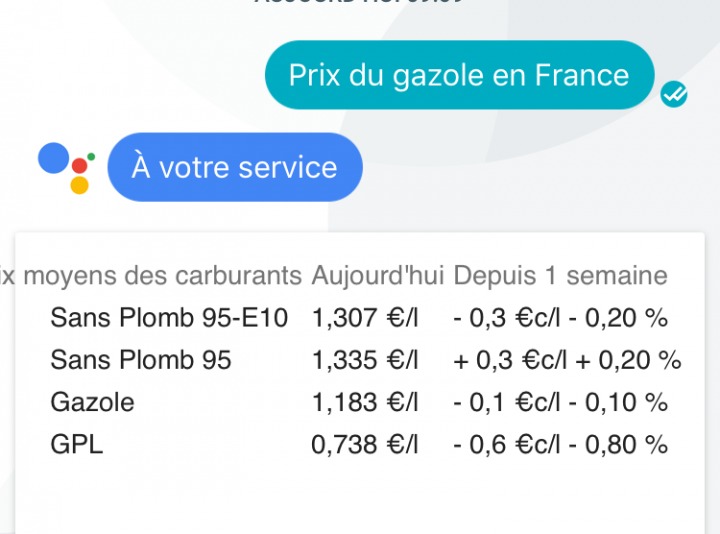
Task: Tap the "À votre service" reply bubble
Action: coord(234,167)
